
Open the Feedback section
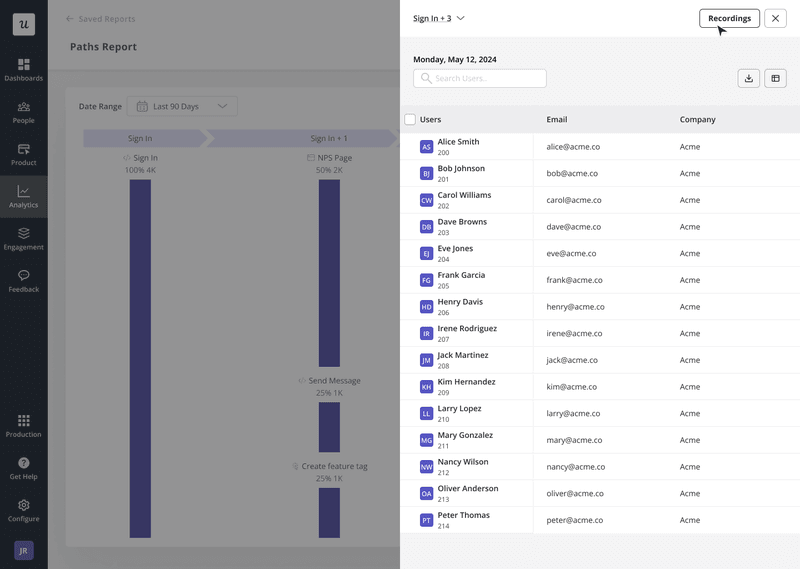[23, 280]
